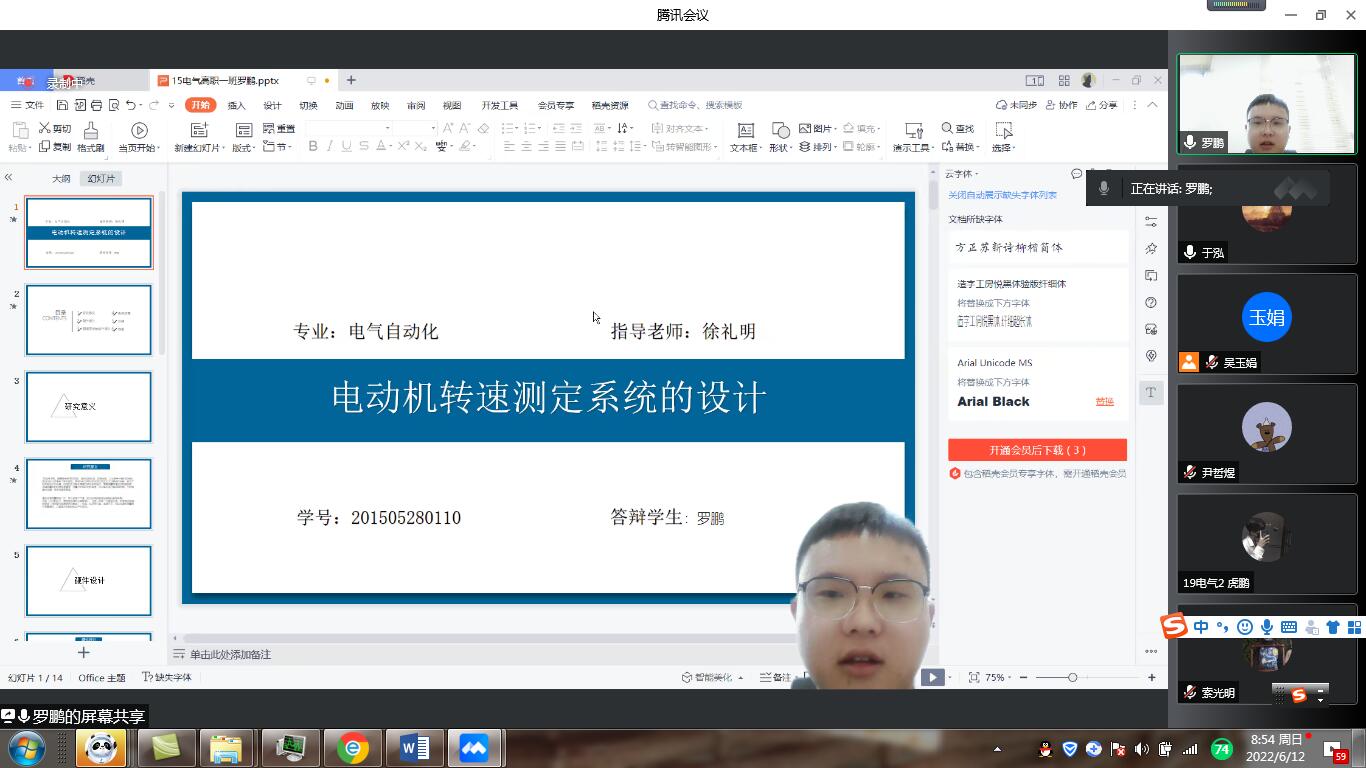The width and height of the screenshot is (1366, 768).
Task: Click the Text Box (文本框) icon
Action: (745, 131)
